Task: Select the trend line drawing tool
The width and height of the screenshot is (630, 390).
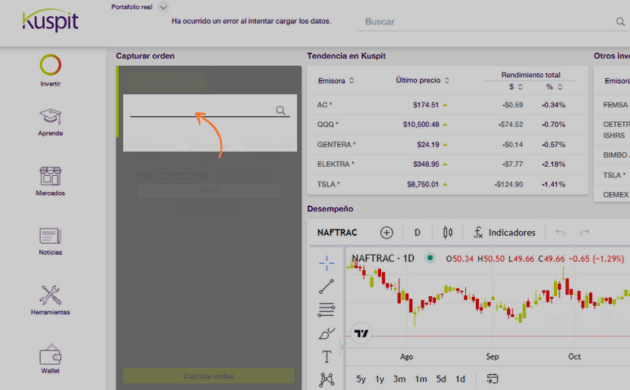Action: (326, 286)
